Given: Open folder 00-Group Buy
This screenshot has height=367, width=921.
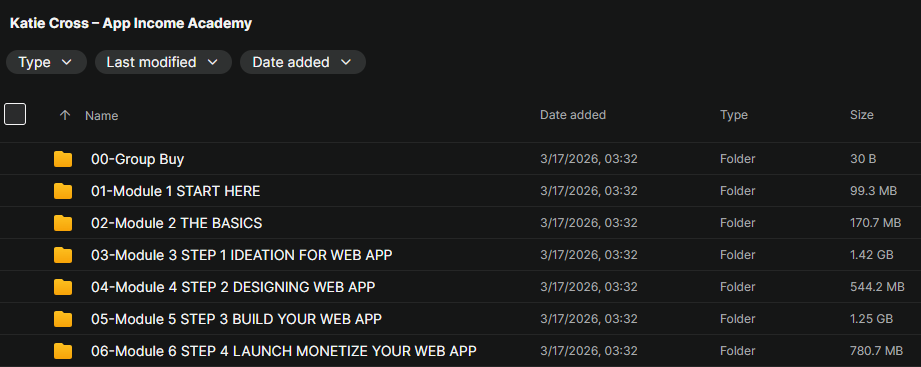Looking at the screenshot, I should point(137,159).
